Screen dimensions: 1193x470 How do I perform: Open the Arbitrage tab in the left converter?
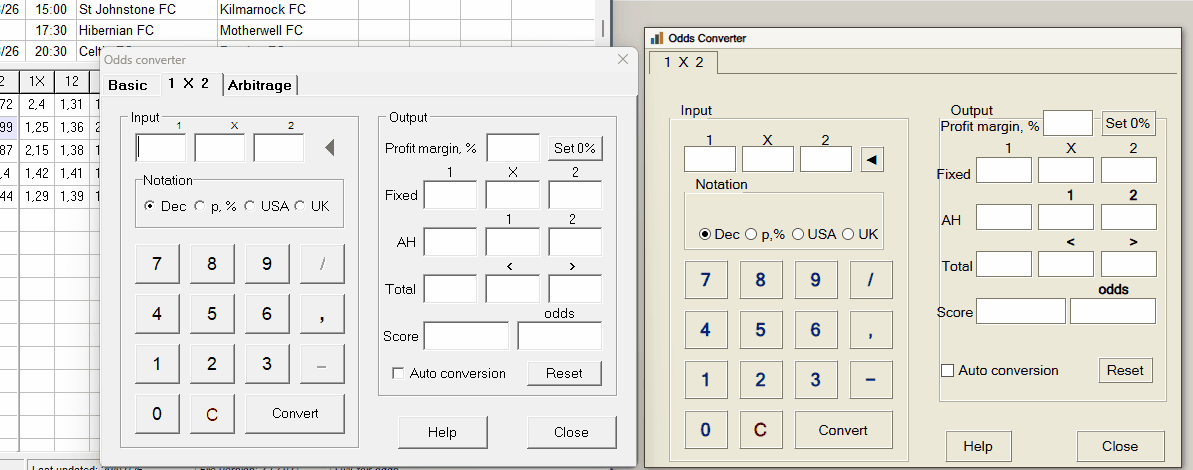259,85
